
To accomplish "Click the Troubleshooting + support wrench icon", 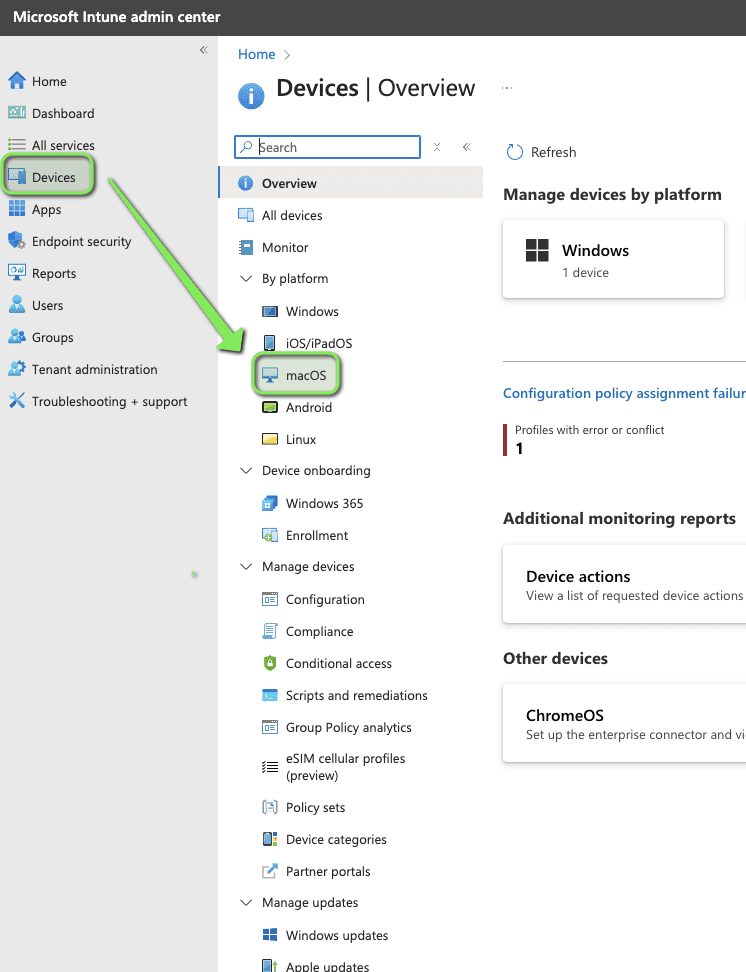I will pos(16,401).
